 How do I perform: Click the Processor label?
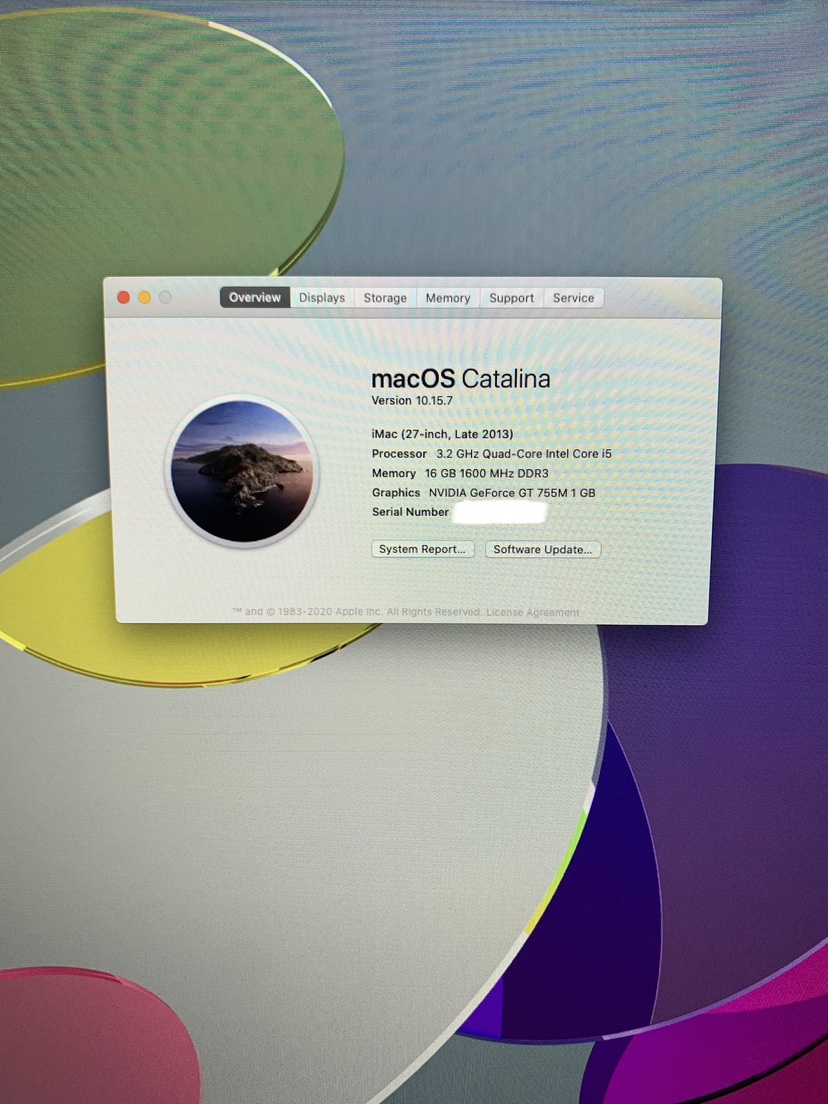point(399,454)
